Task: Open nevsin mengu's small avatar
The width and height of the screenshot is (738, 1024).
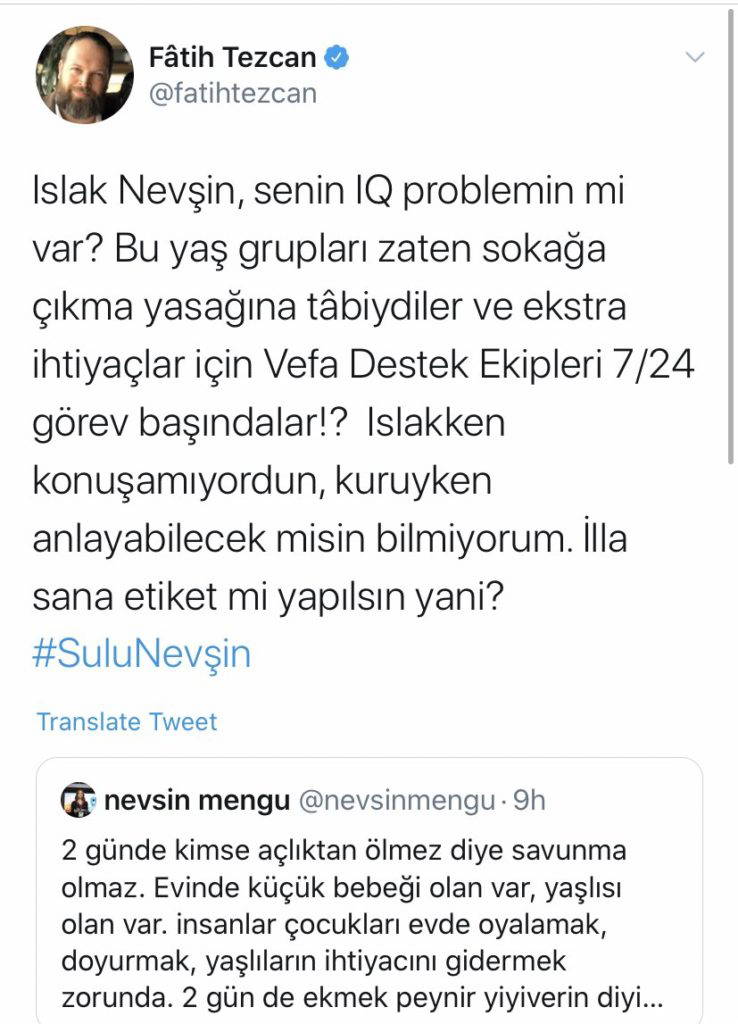Action: pyautogui.click(x=79, y=800)
